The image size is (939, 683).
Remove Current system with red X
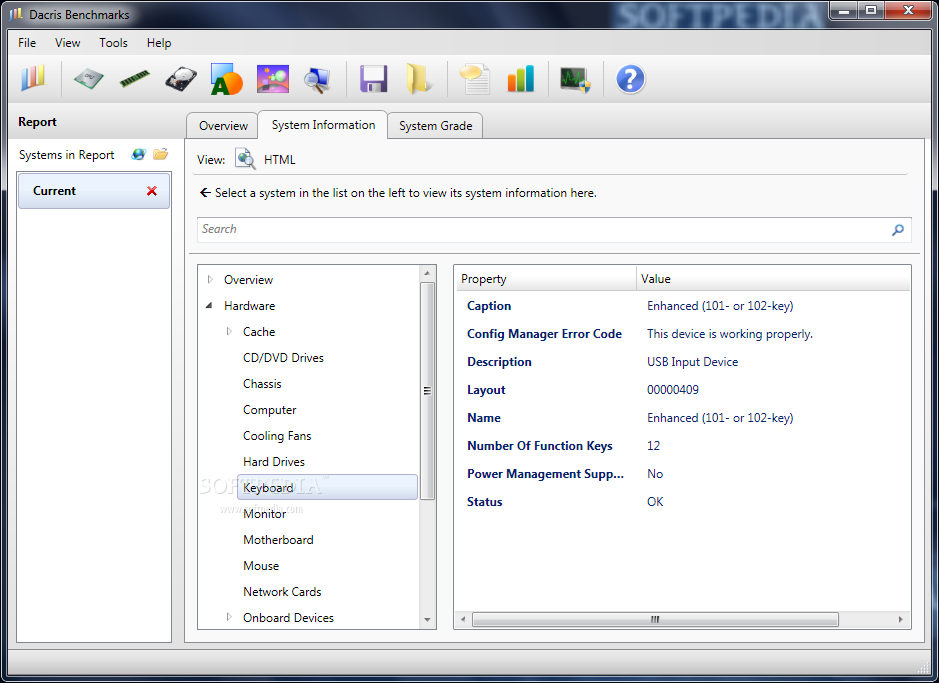point(152,191)
